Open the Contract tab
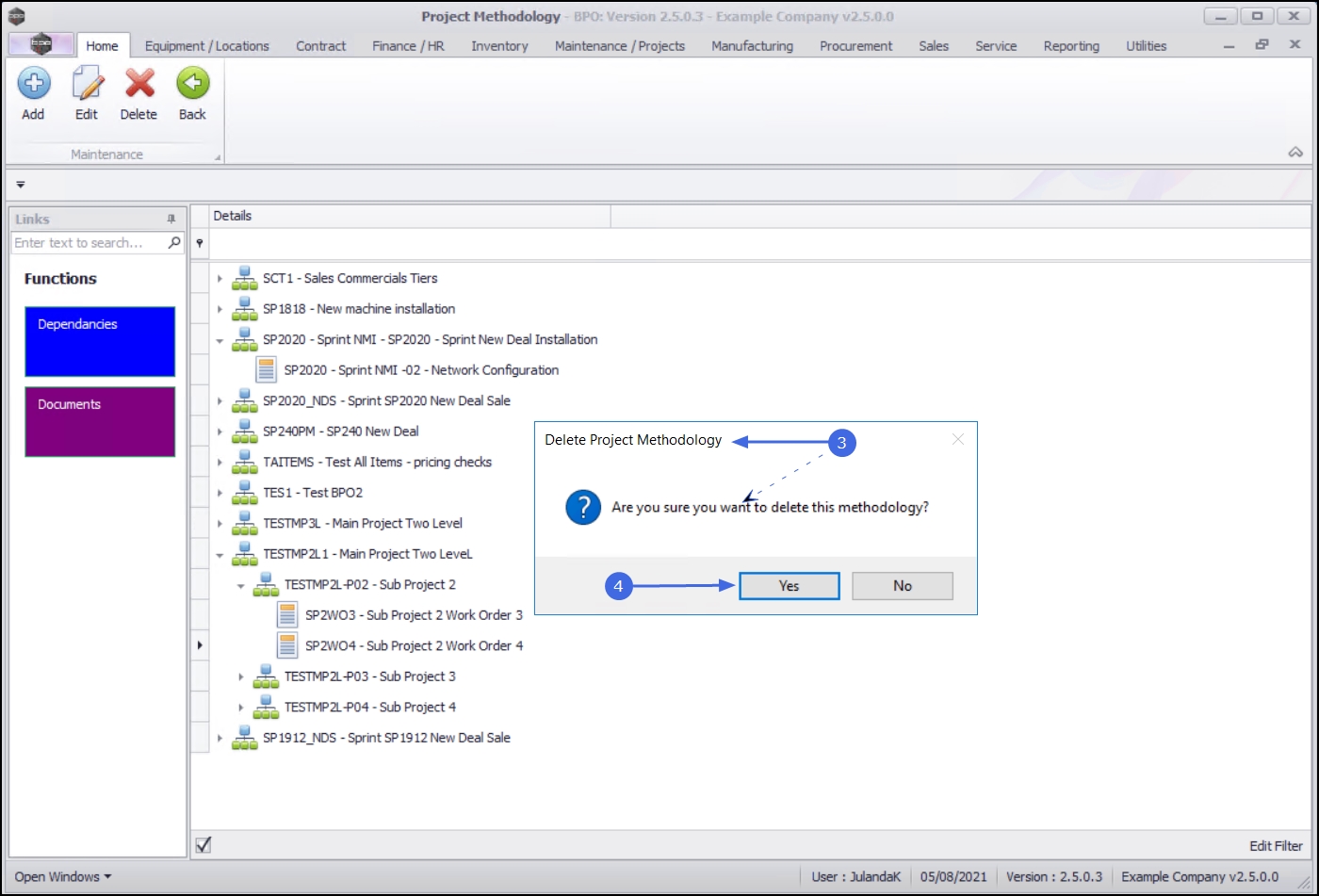This screenshot has height=896, width=1319. 321,45
